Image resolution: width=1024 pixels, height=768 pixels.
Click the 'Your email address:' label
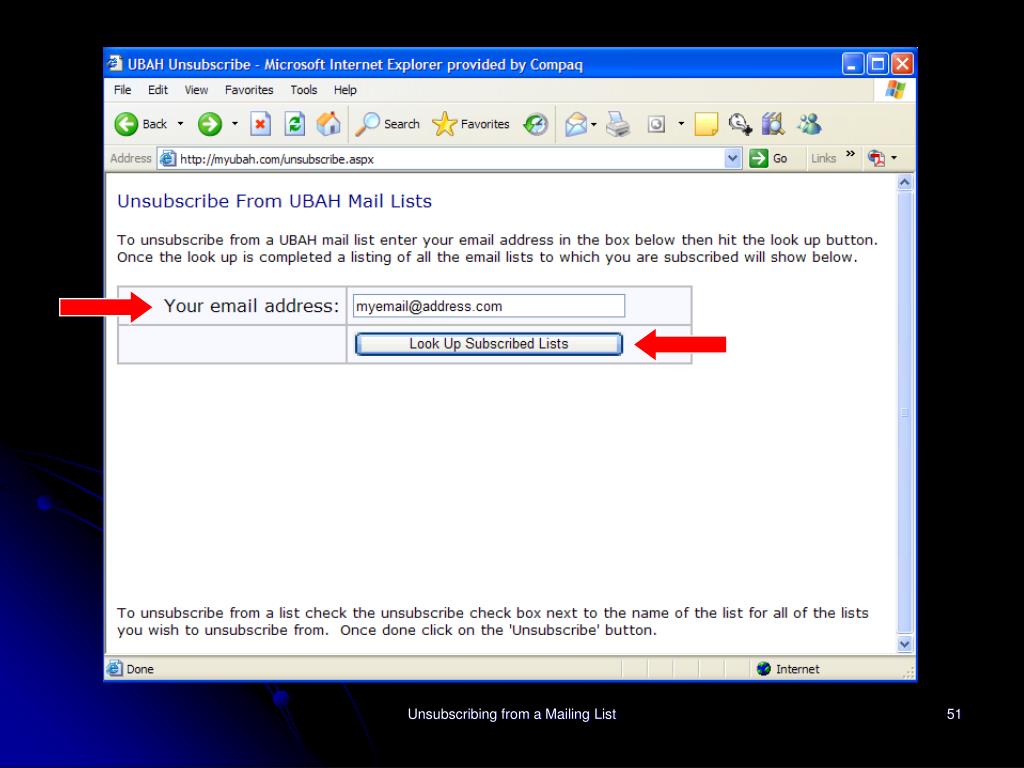click(x=251, y=306)
